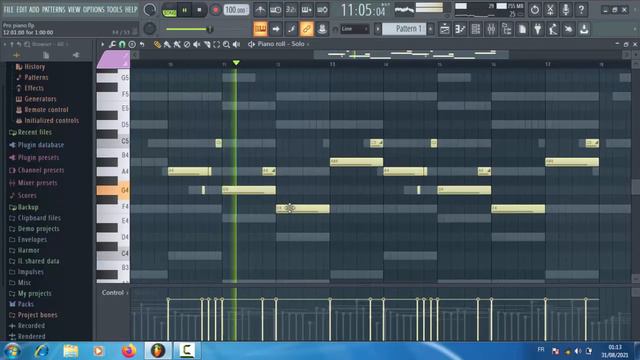Screen dimensions: 640x360
Task: Open the Line snap dropdown
Action: 354,29
